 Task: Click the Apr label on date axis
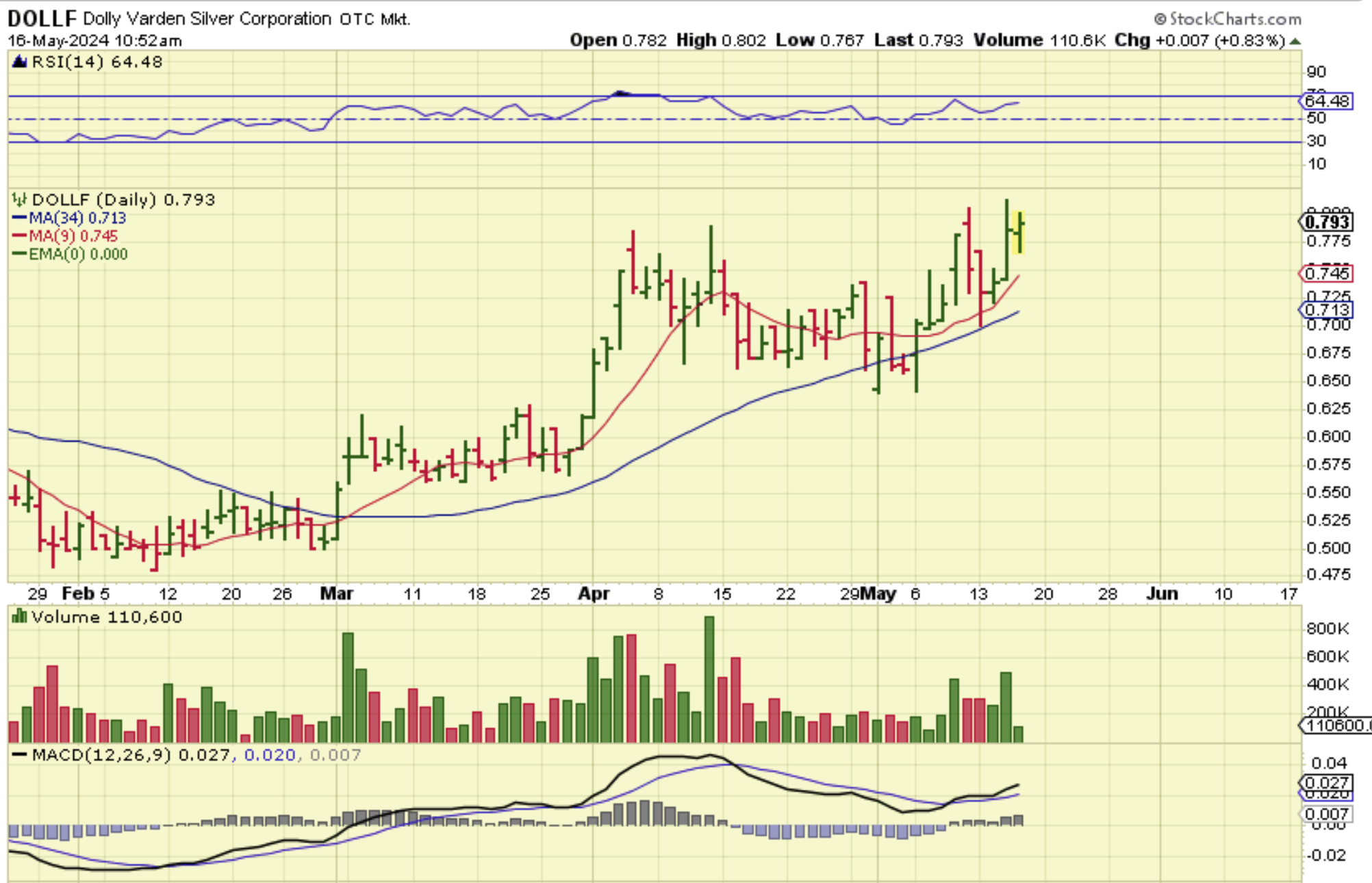tap(594, 593)
